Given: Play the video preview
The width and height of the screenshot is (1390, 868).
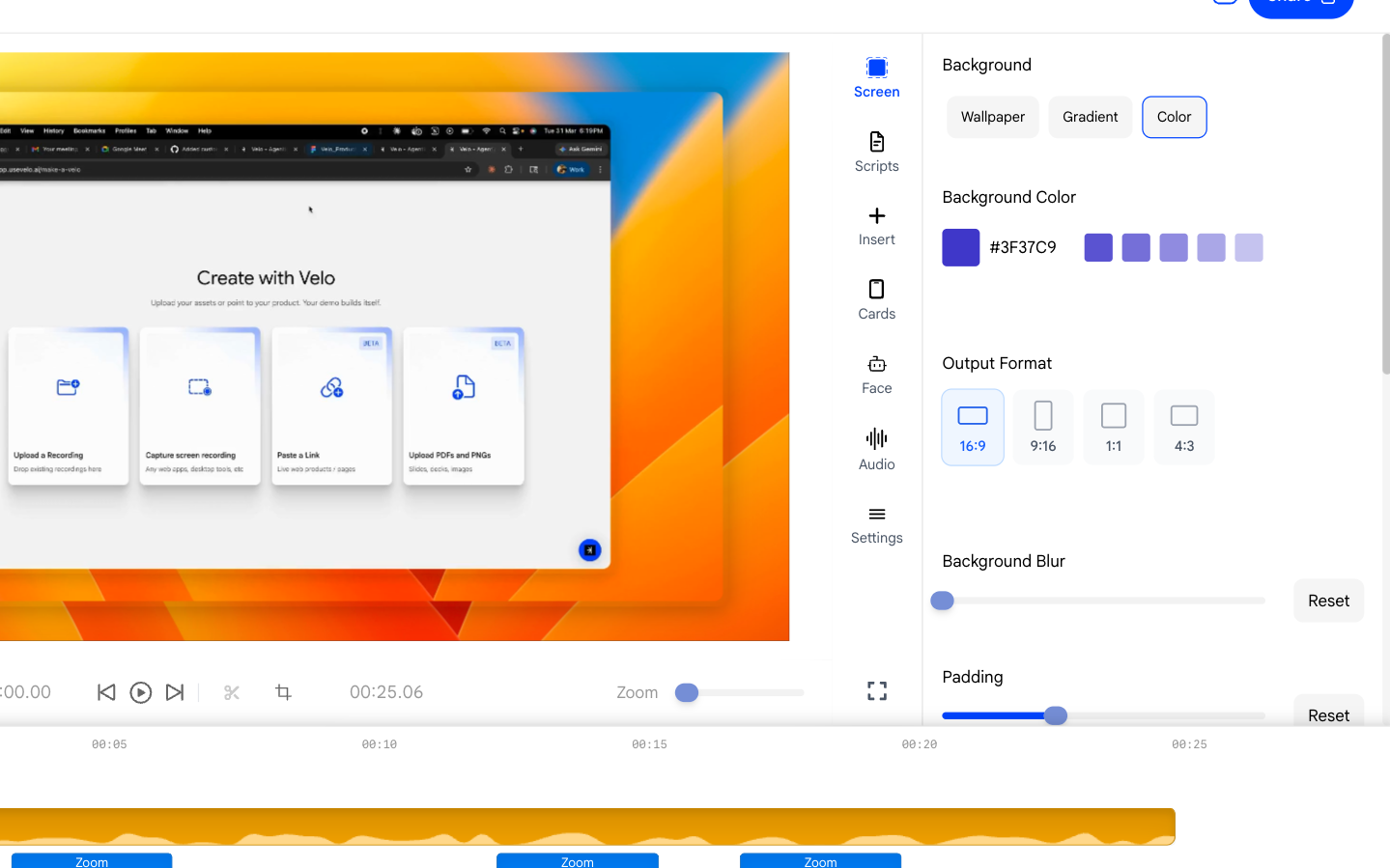Looking at the screenshot, I should pos(140,692).
